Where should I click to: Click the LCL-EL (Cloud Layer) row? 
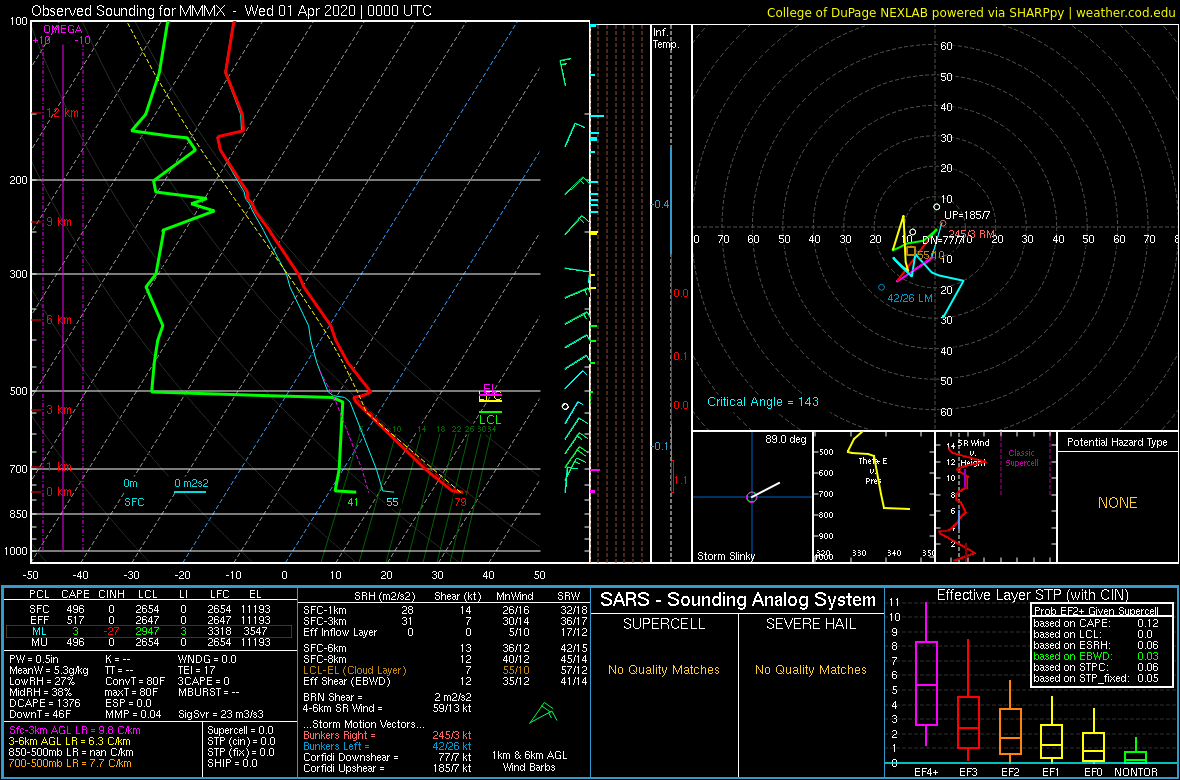445,669
